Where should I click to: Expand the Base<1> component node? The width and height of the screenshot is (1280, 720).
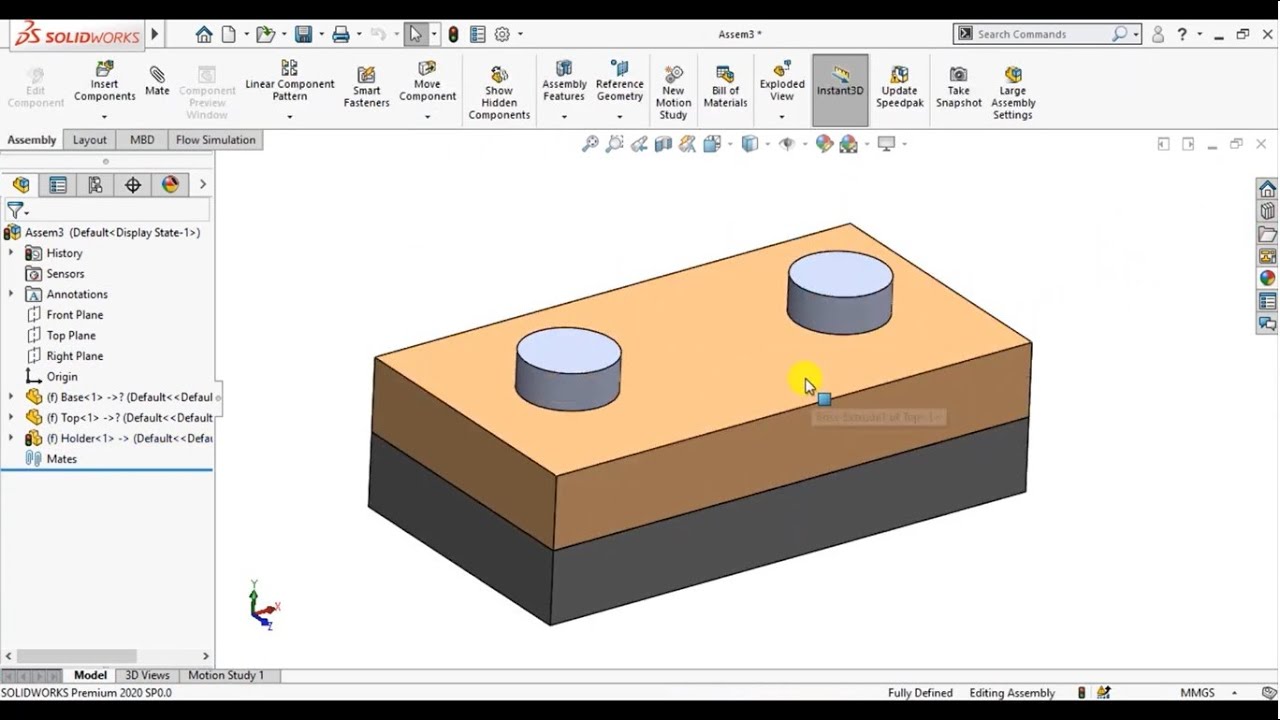coord(11,397)
